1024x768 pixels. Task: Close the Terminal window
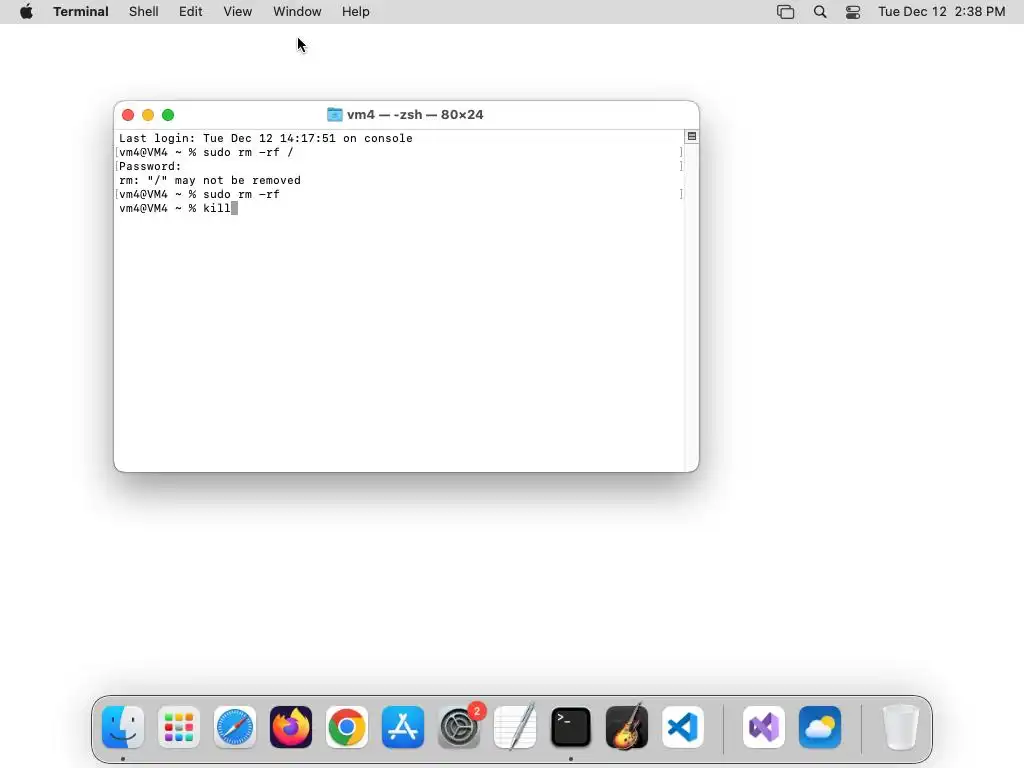[128, 115]
